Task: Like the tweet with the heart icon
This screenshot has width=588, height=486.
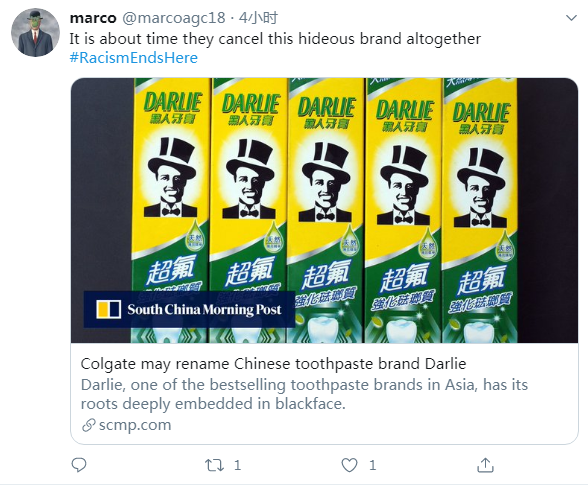Action: (349, 465)
